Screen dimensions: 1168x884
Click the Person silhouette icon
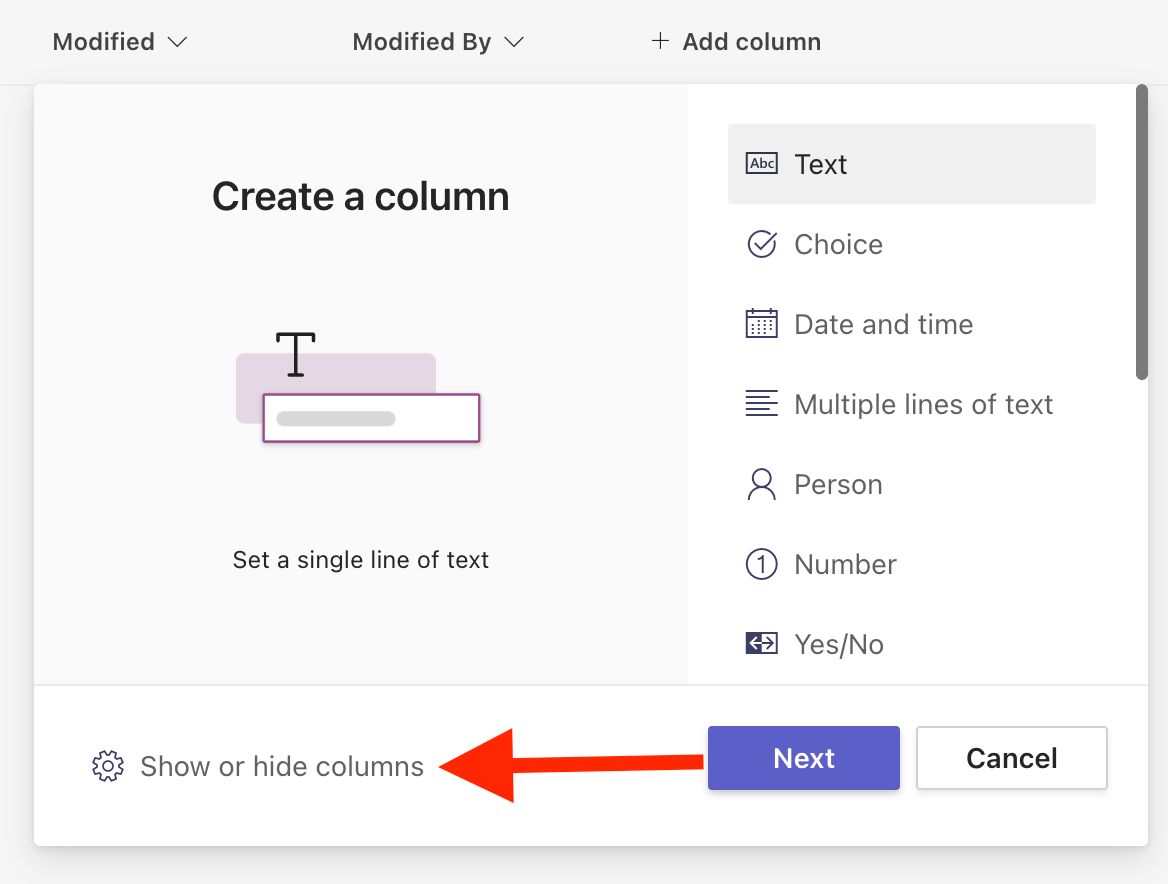coord(762,484)
